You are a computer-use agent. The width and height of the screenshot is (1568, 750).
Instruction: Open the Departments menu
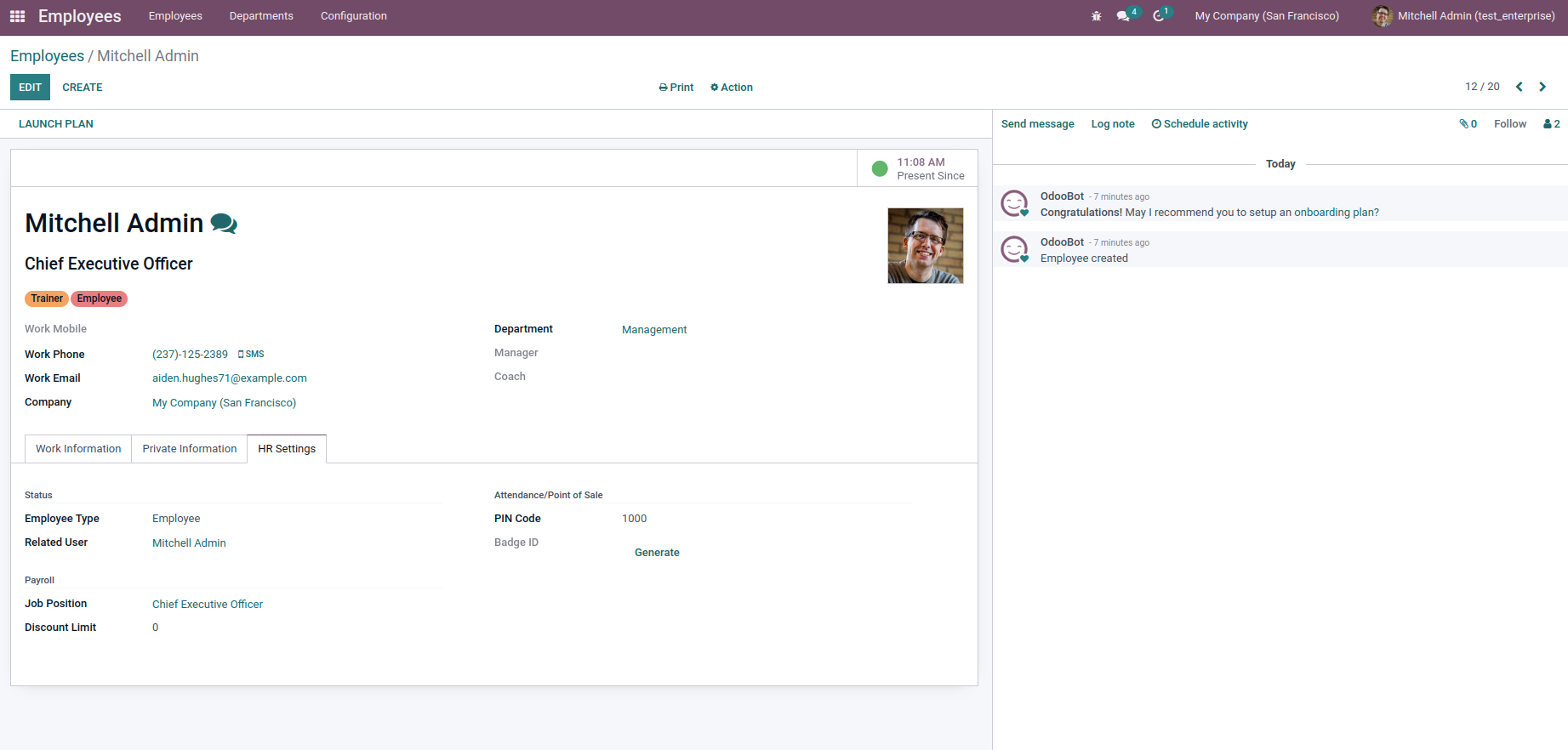coord(261,16)
